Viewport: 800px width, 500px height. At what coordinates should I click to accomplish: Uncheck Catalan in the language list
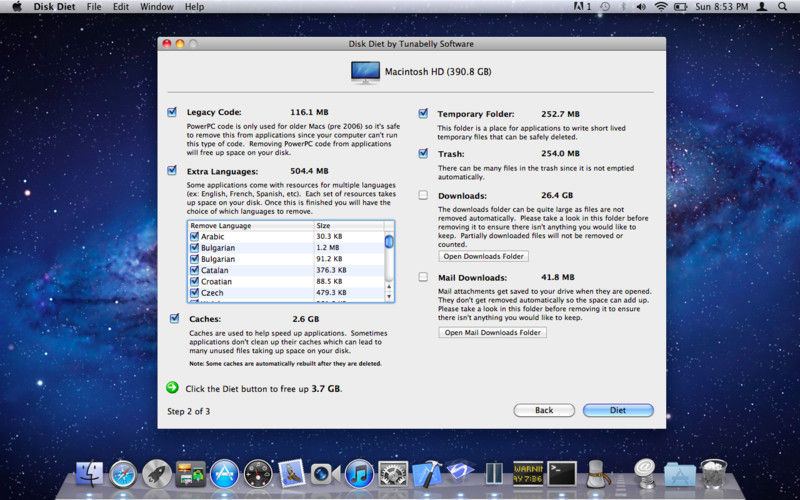[194, 270]
